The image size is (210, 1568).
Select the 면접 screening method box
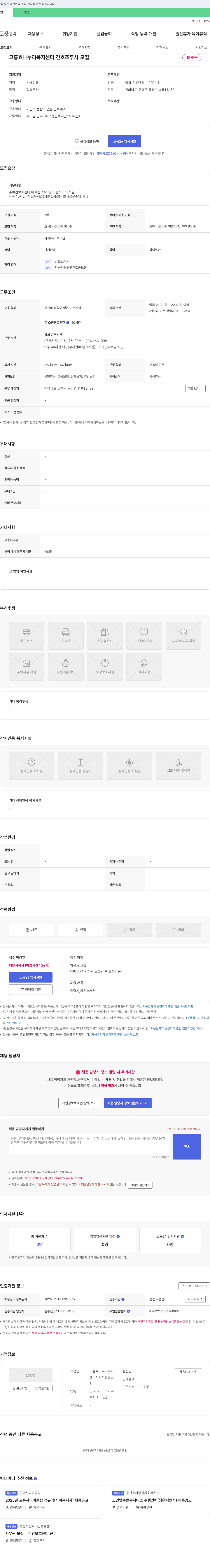click(80, 930)
